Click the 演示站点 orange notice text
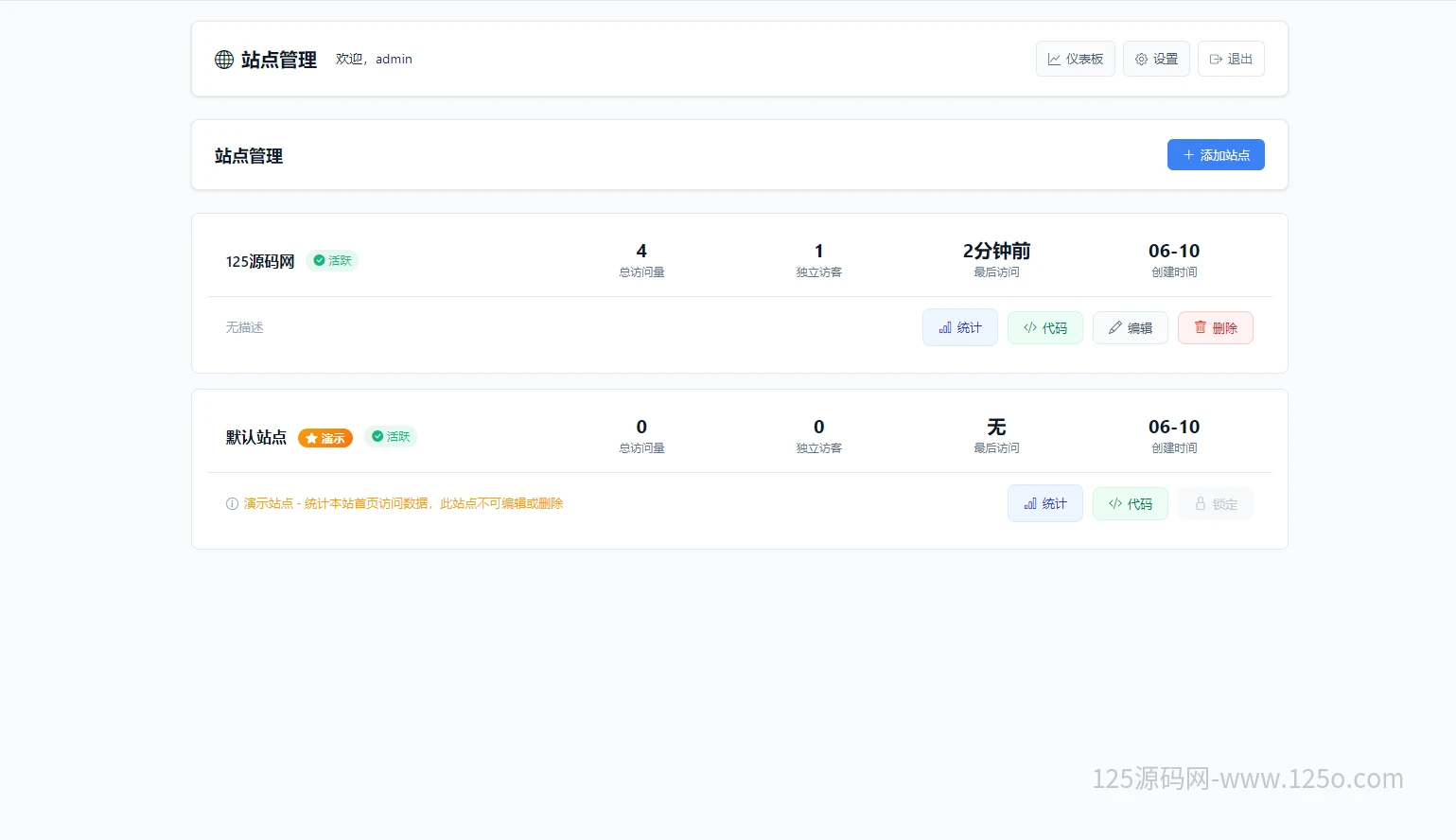This screenshot has height=840, width=1456. pos(403,503)
